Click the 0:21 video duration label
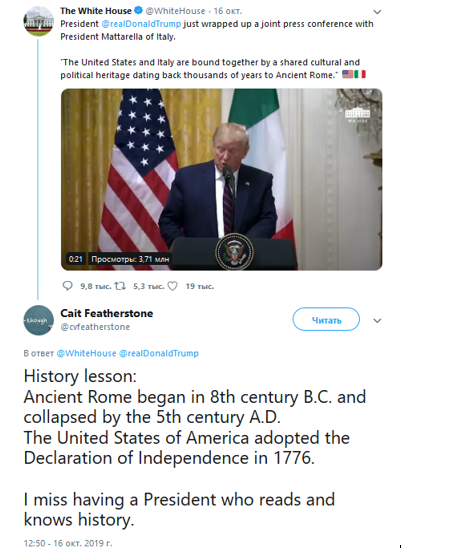 tap(75, 259)
